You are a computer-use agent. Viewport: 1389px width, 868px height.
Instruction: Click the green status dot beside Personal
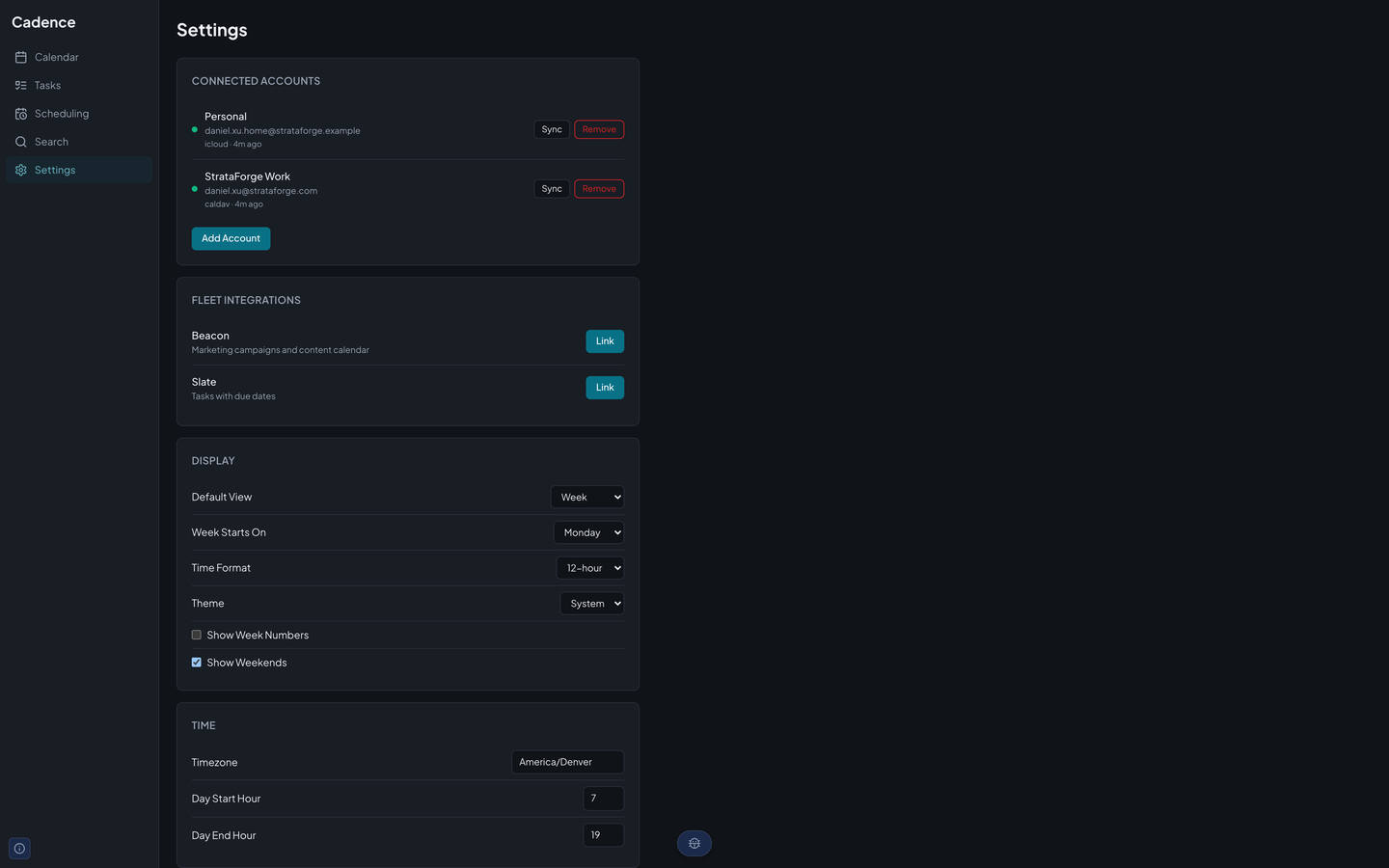(195, 129)
